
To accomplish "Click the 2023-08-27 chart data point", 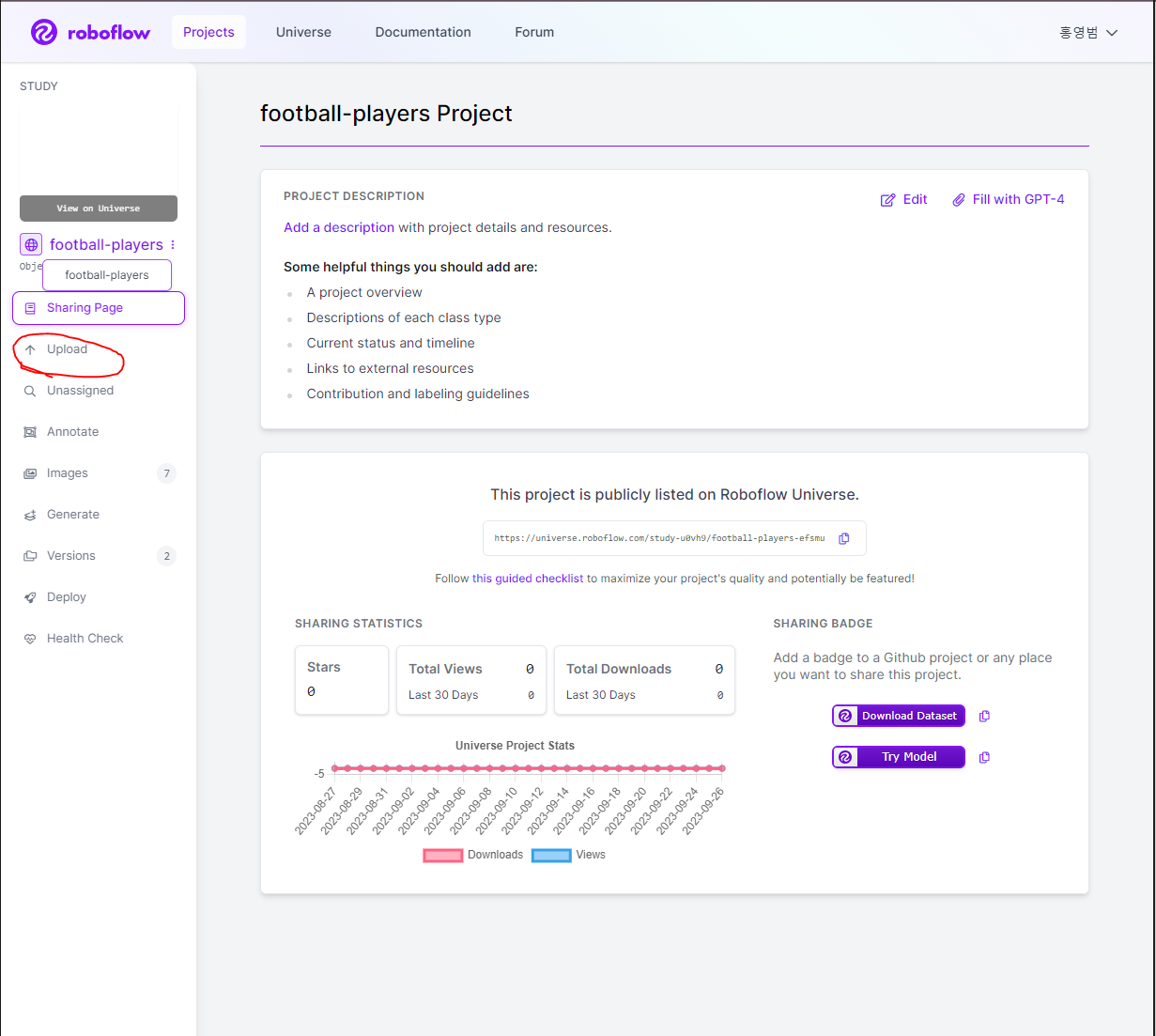I will click(x=334, y=768).
